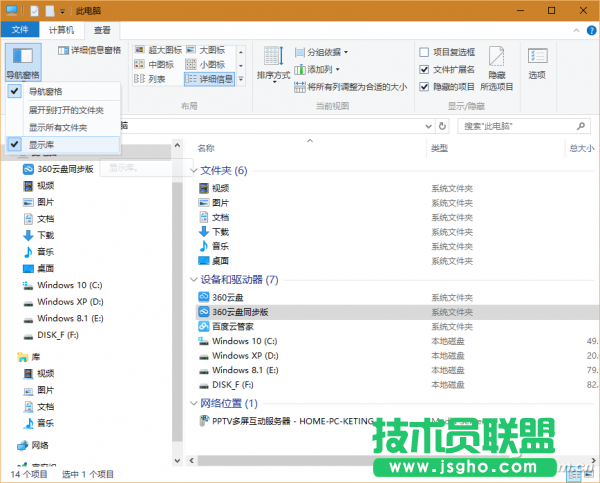Select Windows 10 (C:) in navigation pane
This screenshot has height=483, width=600.
pyautogui.click(x=63, y=285)
